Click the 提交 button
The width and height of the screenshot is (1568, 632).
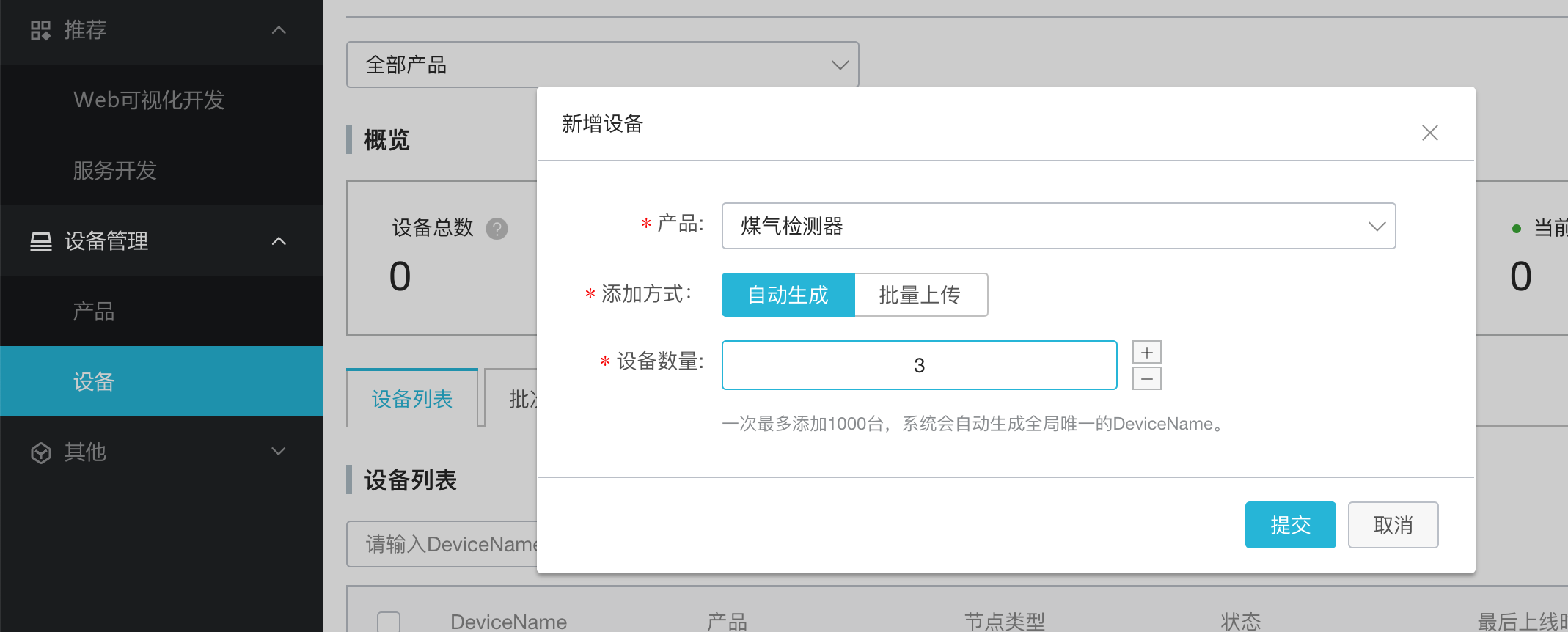point(1289,525)
